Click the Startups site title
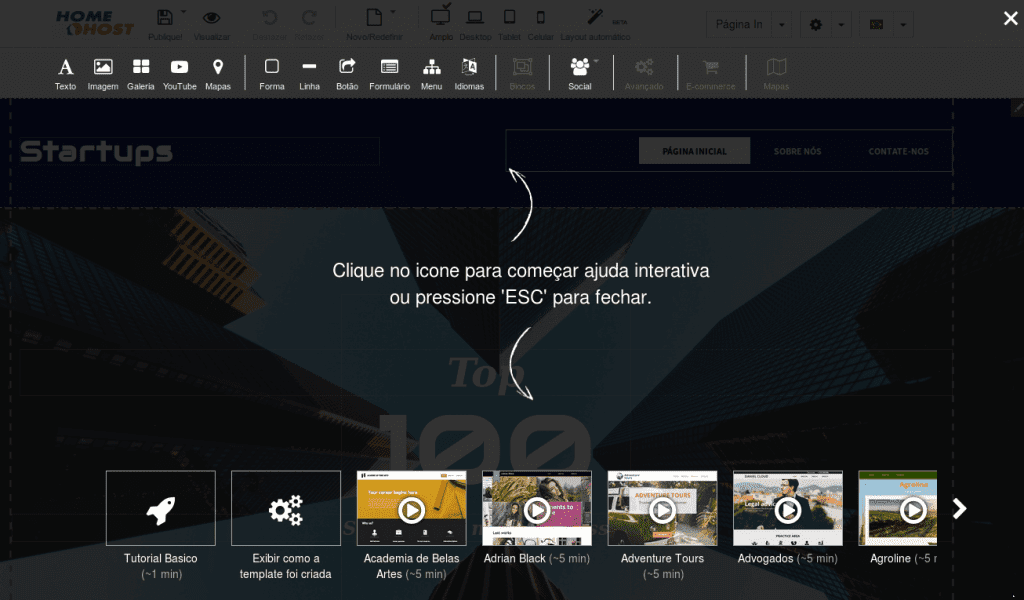The height and width of the screenshot is (600, 1024). click(x=97, y=151)
